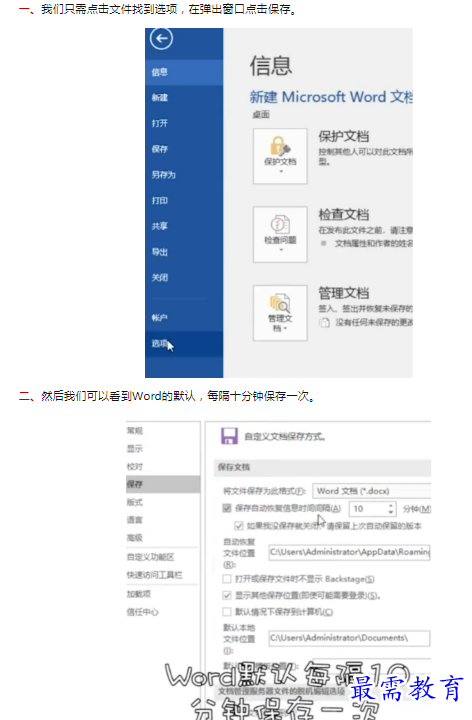The height and width of the screenshot is (720, 472).
Task: Open the 自定义功能区 options category
Action: point(163,557)
